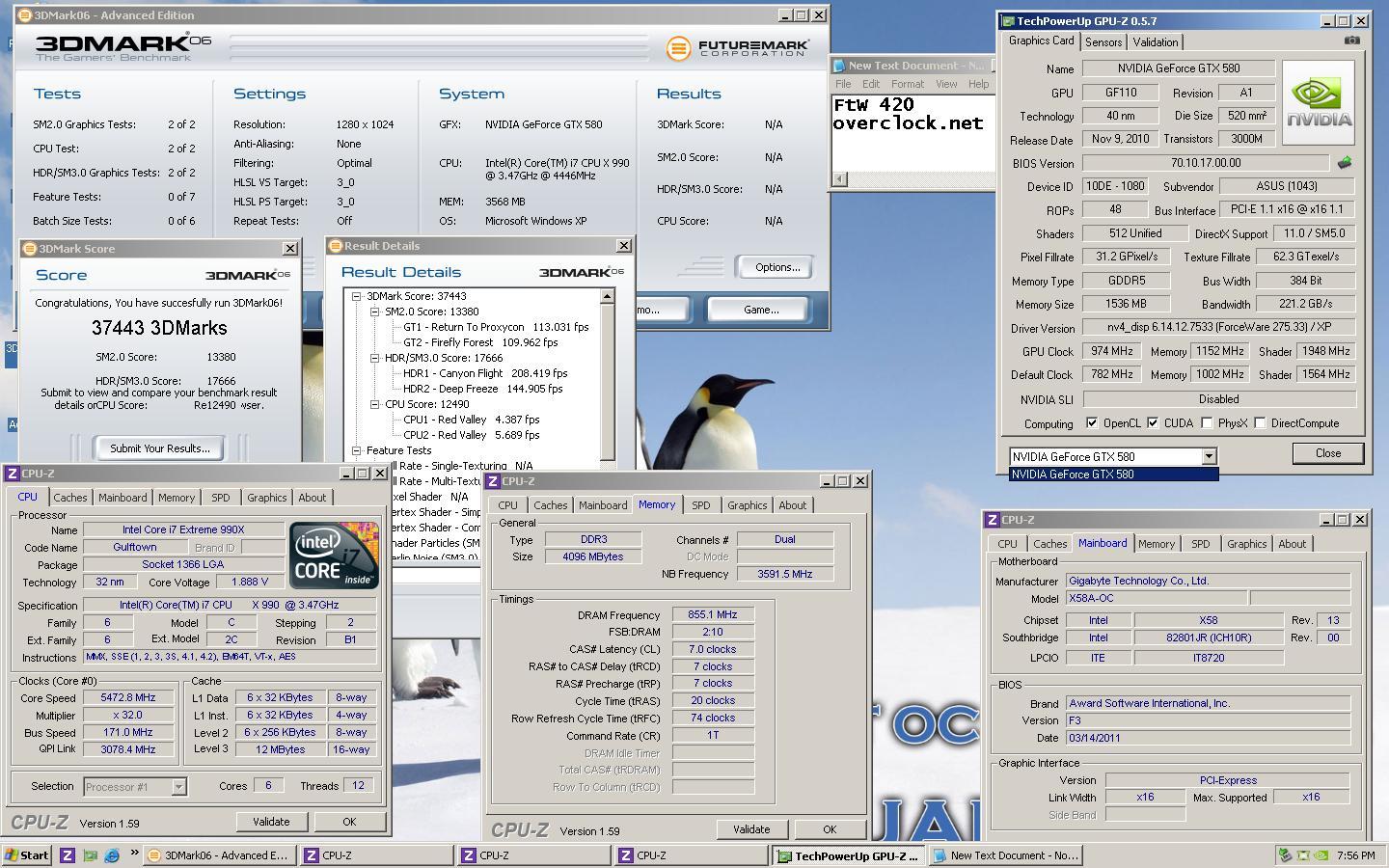Open Internet Explorer from quick launch
This screenshot has height=868, width=1389.
[x=111, y=855]
